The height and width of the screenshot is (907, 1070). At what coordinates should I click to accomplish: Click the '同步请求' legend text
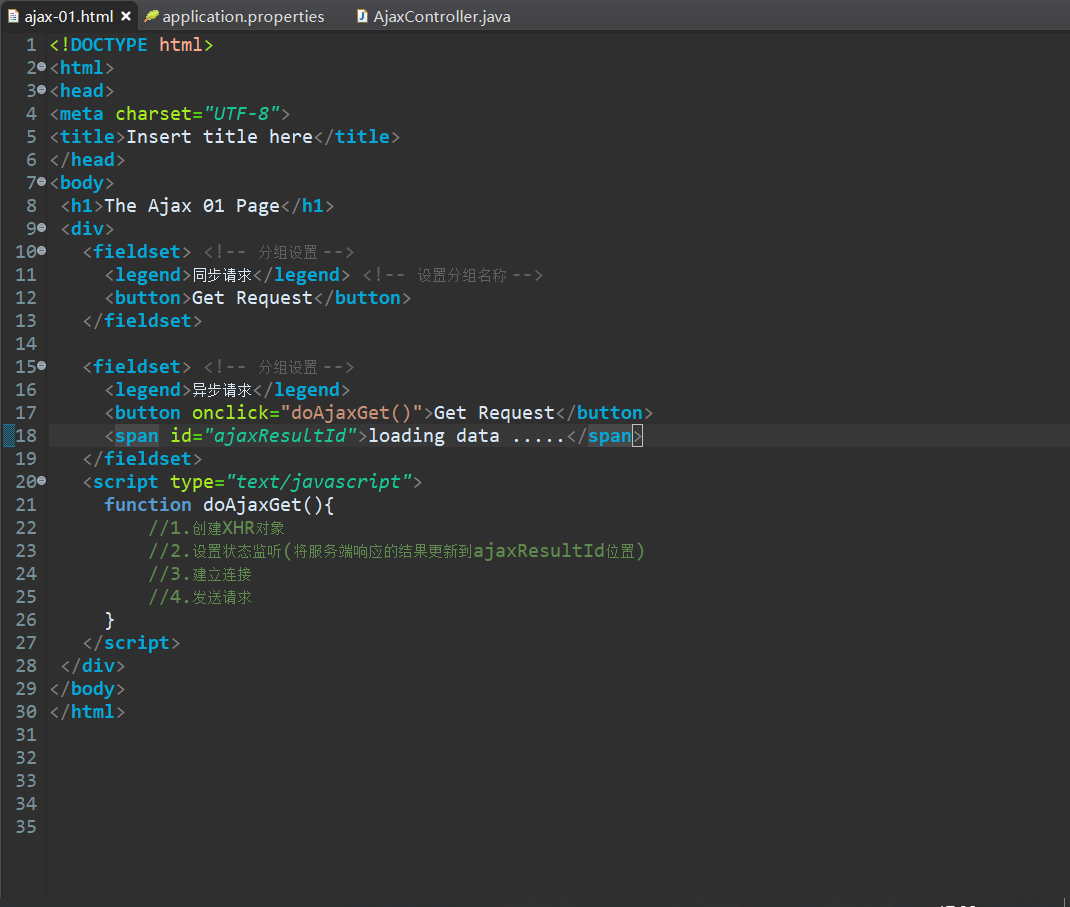[222, 275]
